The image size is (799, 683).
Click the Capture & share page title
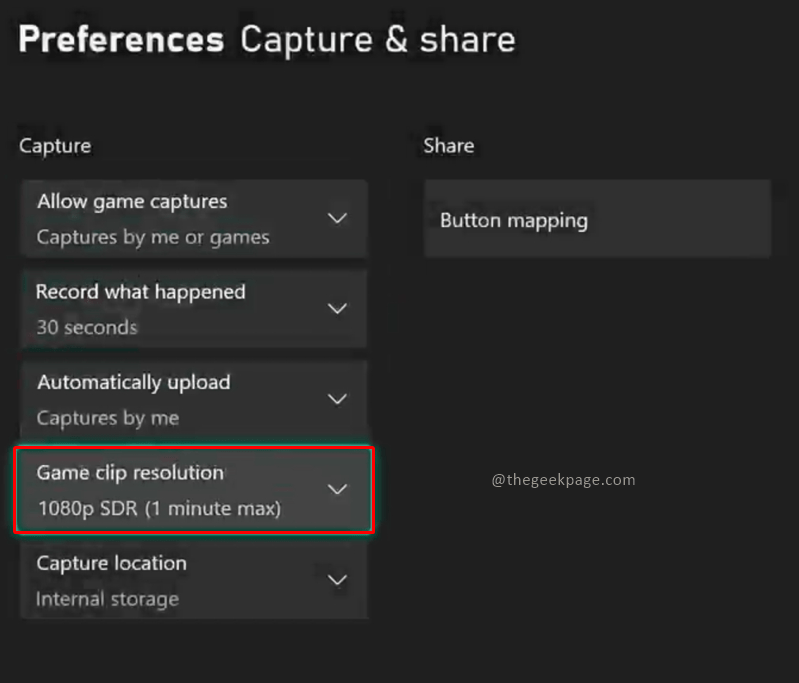tap(377, 40)
